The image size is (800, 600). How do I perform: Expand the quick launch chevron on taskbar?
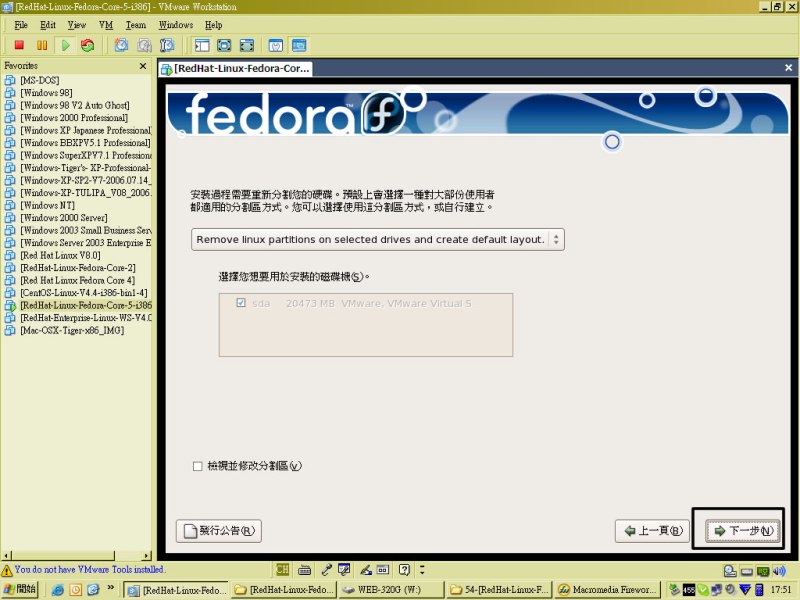pyautogui.click(x=110, y=588)
